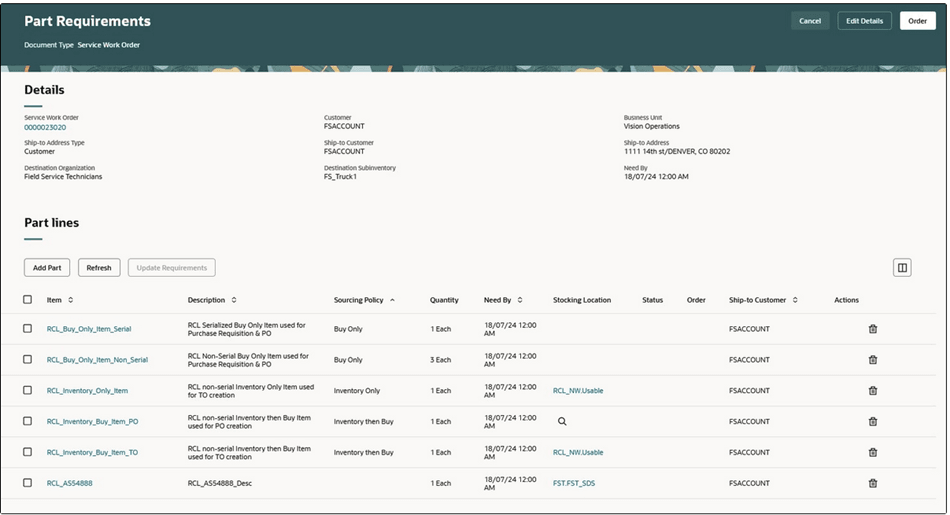Search stocking location for RCL_Inventory_Buy_Item_PO

point(562,422)
